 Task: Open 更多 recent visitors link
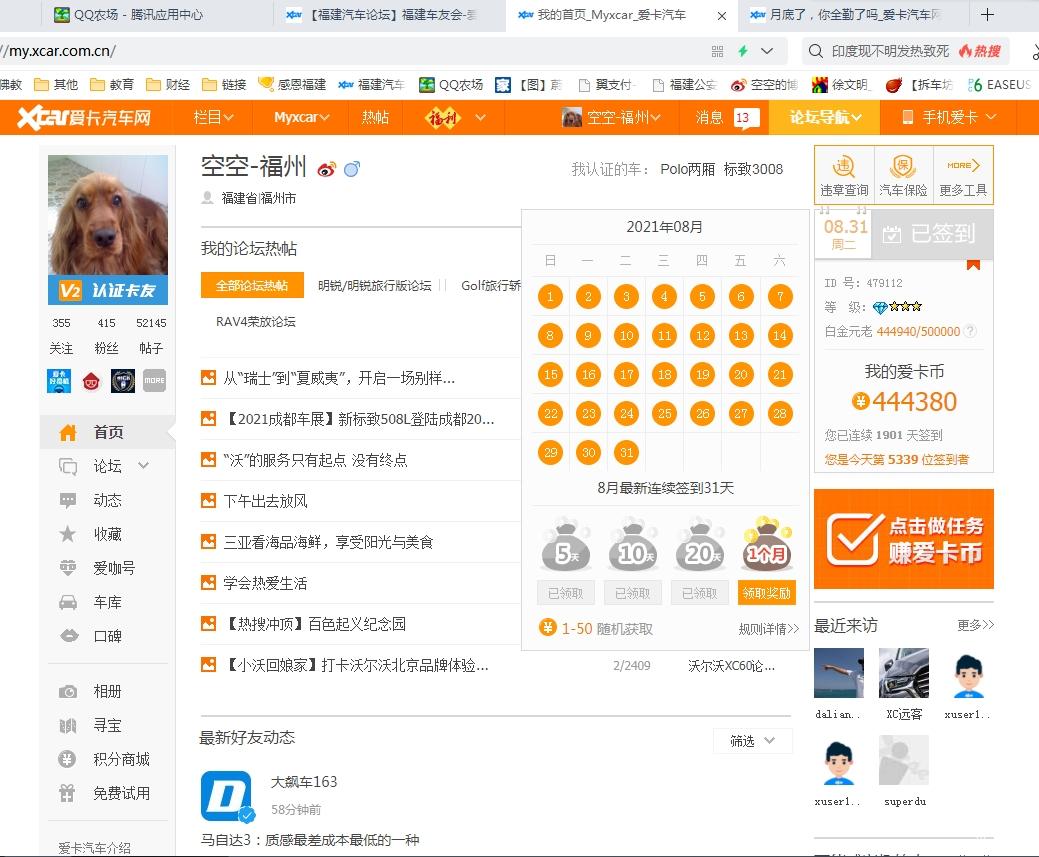975,625
